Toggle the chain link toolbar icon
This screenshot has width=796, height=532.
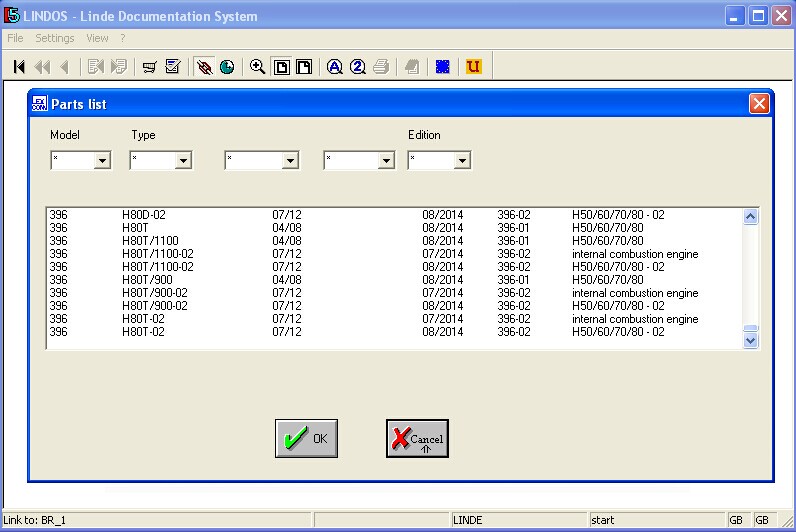pyautogui.click(x=204, y=66)
